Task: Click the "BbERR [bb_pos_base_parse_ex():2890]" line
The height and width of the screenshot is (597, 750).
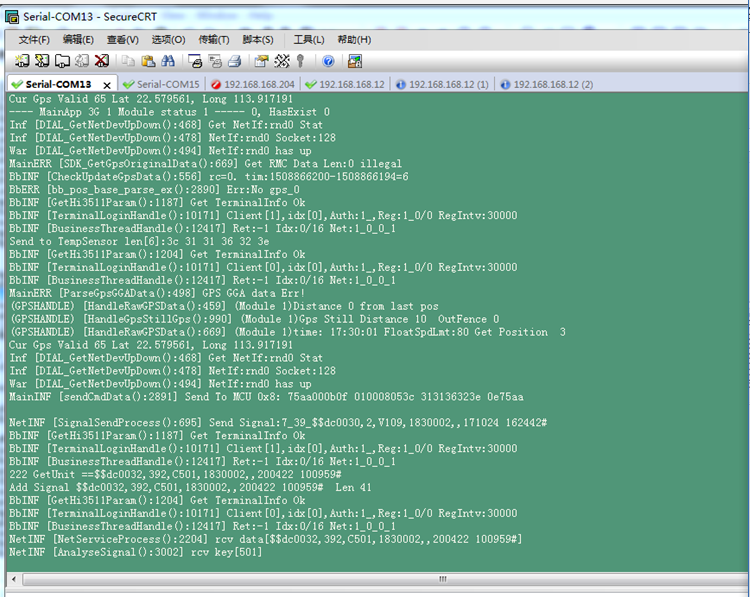Action: [x=154, y=190]
